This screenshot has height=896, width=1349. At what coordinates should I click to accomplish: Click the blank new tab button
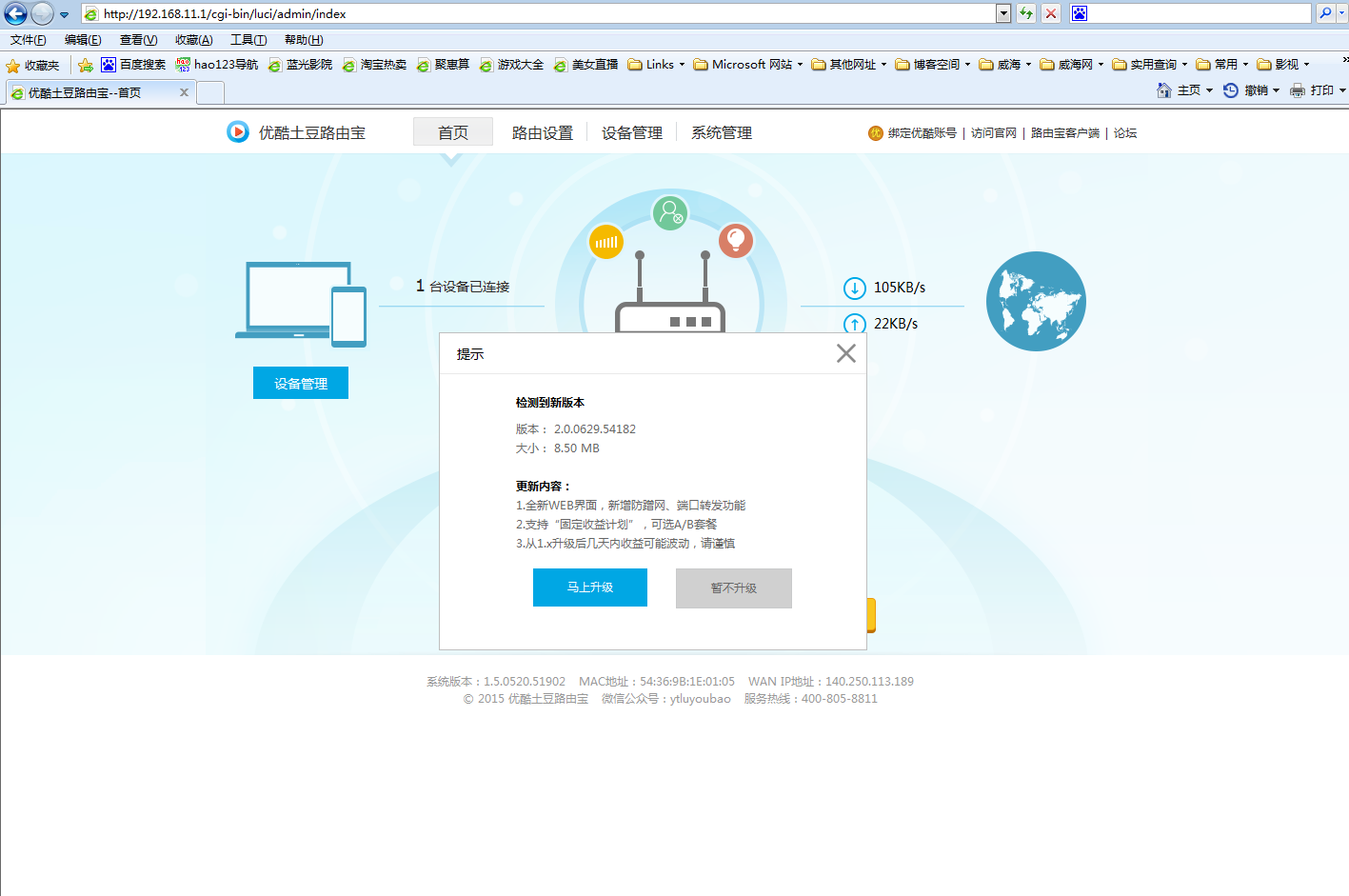(210, 92)
